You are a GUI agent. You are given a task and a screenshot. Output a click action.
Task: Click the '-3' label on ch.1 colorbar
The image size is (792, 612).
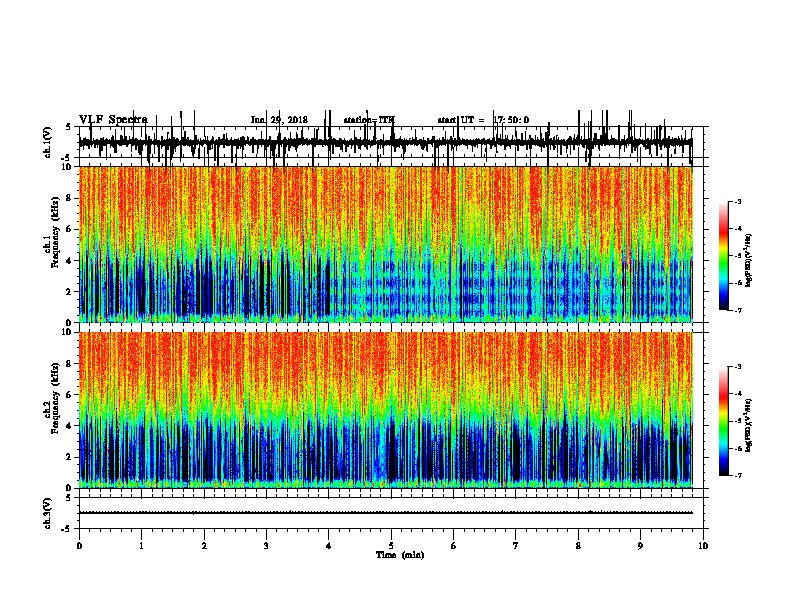[x=738, y=201]
